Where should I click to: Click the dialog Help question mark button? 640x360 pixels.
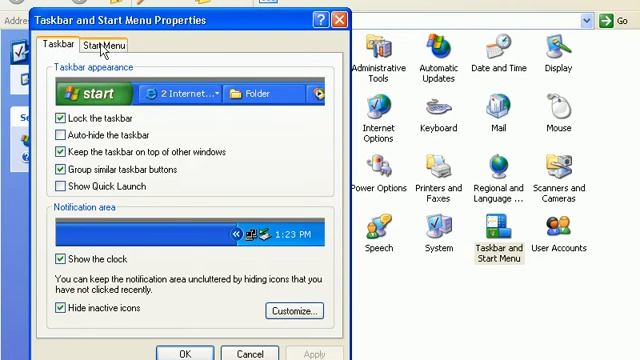click(321, 20)
